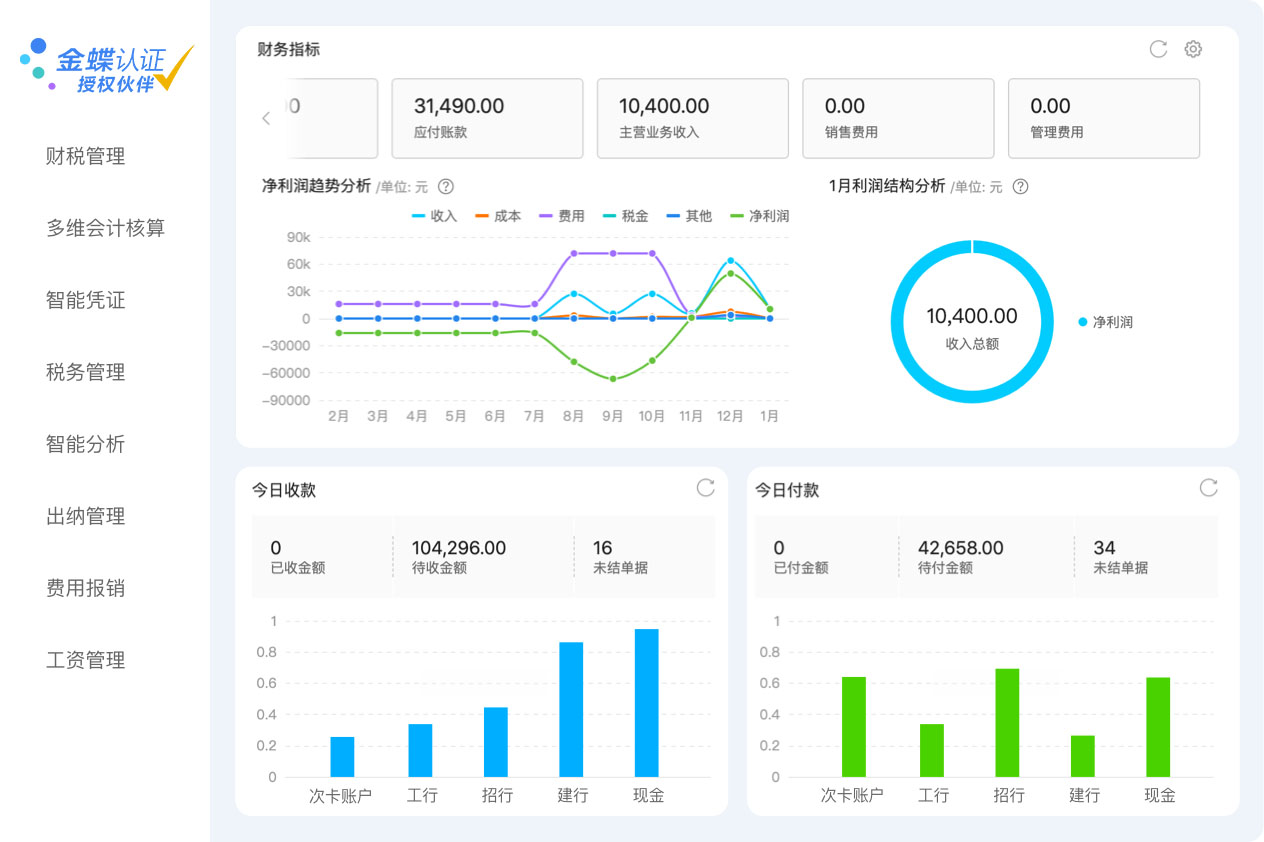Toggle 收入 series in chart legend

[x=435, y=216]
